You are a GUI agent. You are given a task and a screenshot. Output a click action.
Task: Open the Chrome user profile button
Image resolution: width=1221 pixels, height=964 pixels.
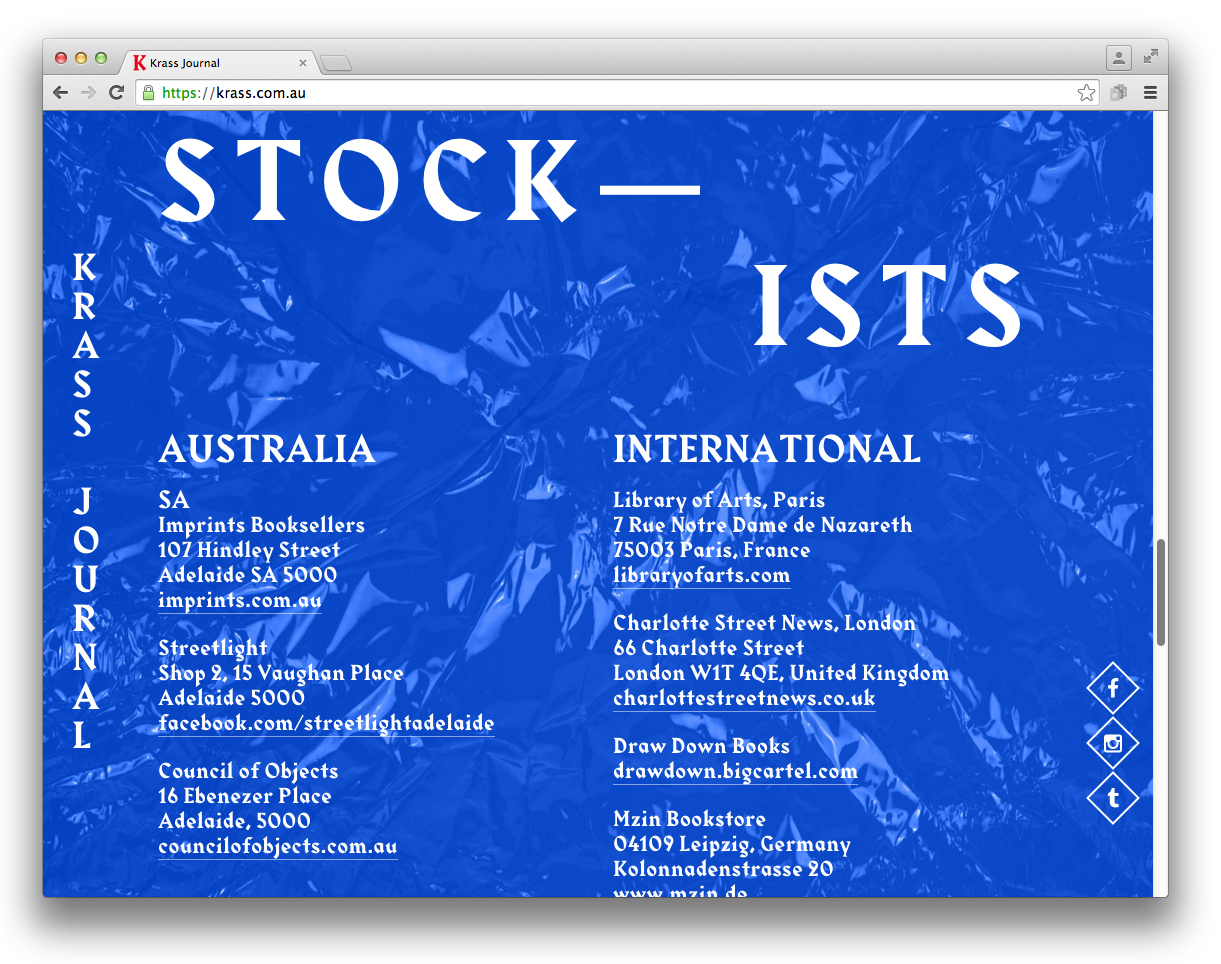1118,57
